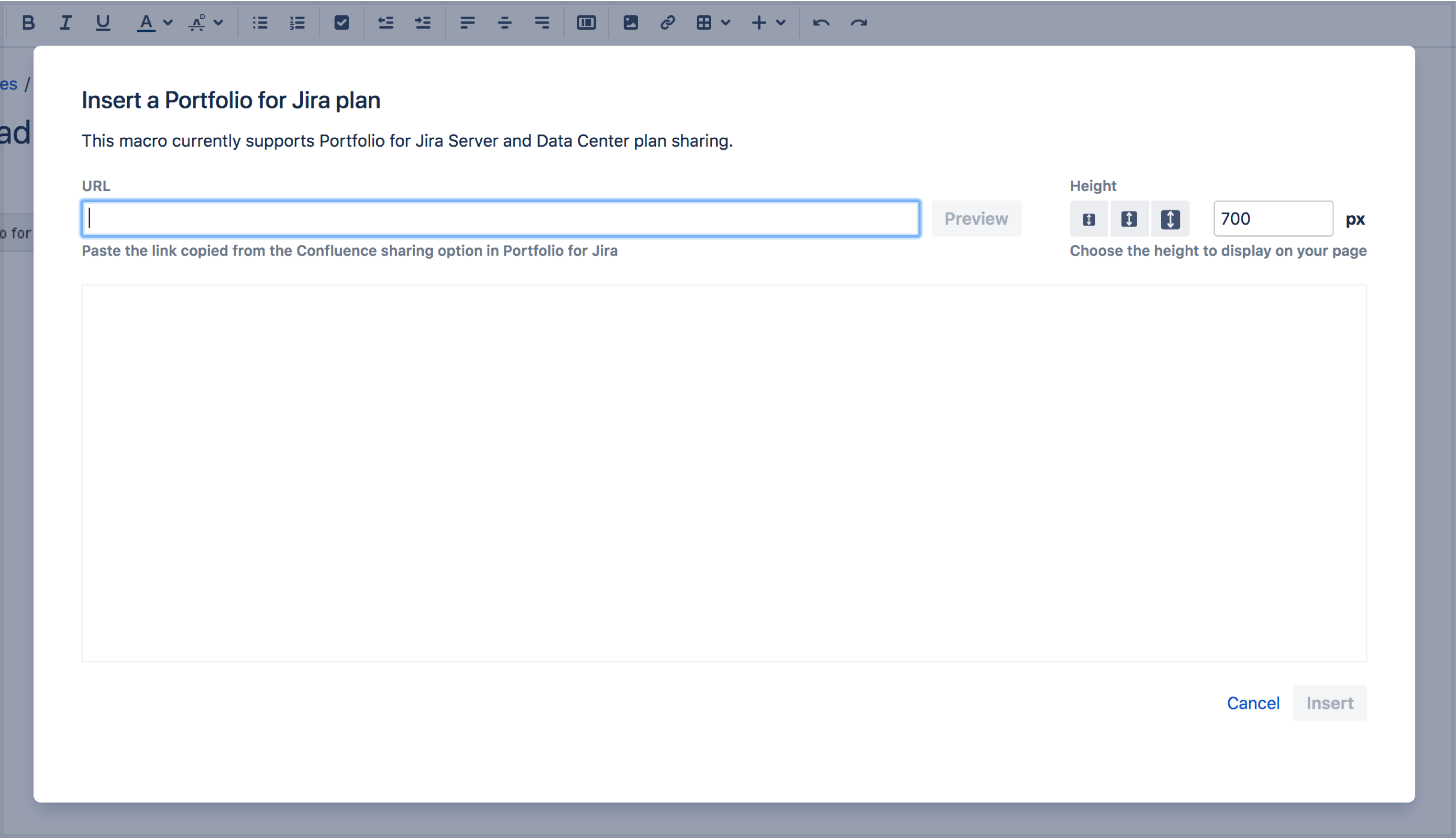Focus the URL input field
1456x839 pixels.
(501, 219)
